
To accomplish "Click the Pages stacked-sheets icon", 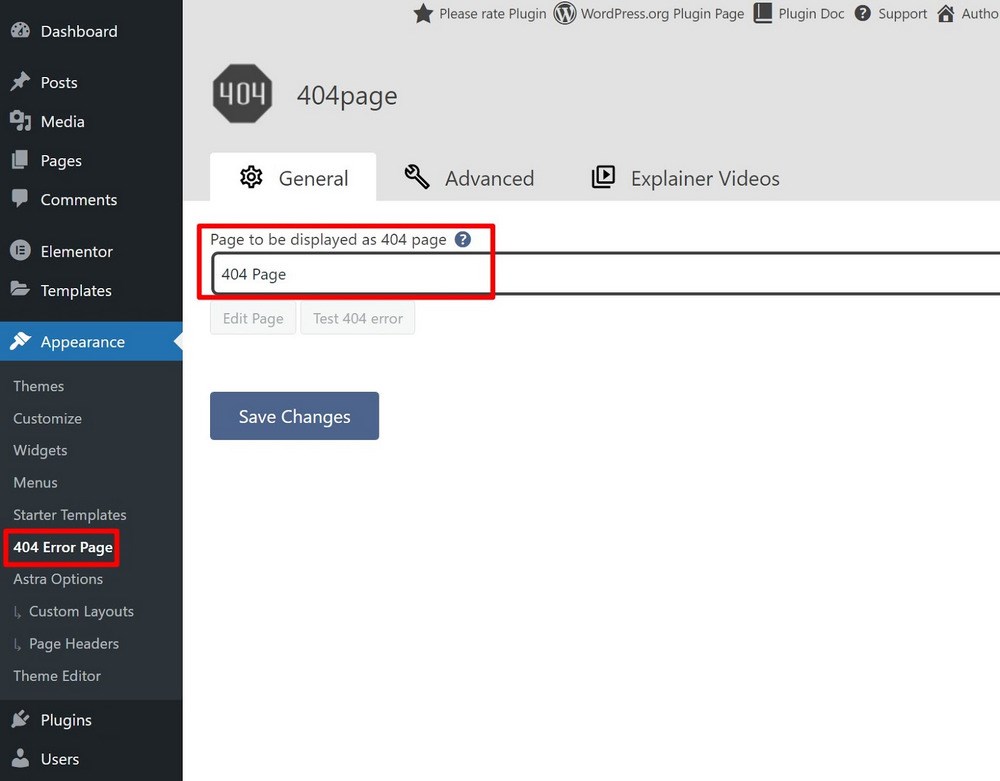I will pyautogui.click(x=20, y=159).
